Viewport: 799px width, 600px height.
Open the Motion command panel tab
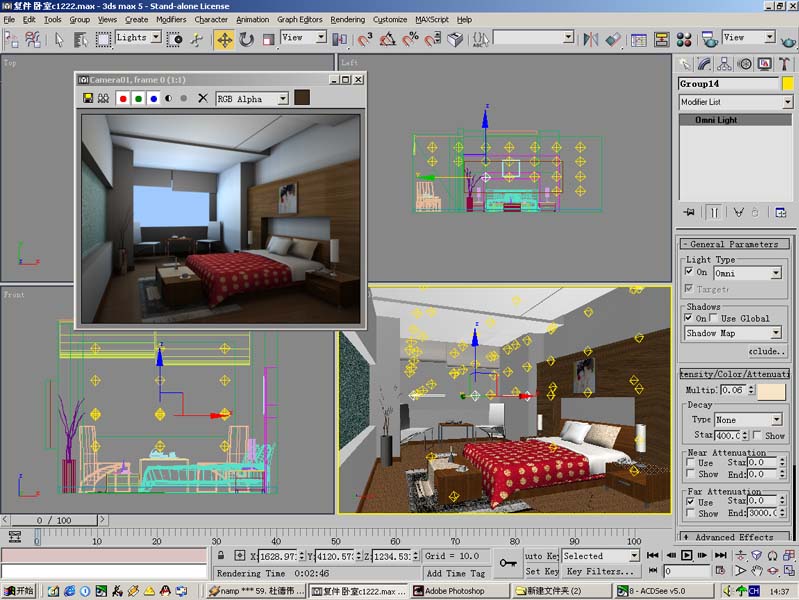(x=745, y=64)
